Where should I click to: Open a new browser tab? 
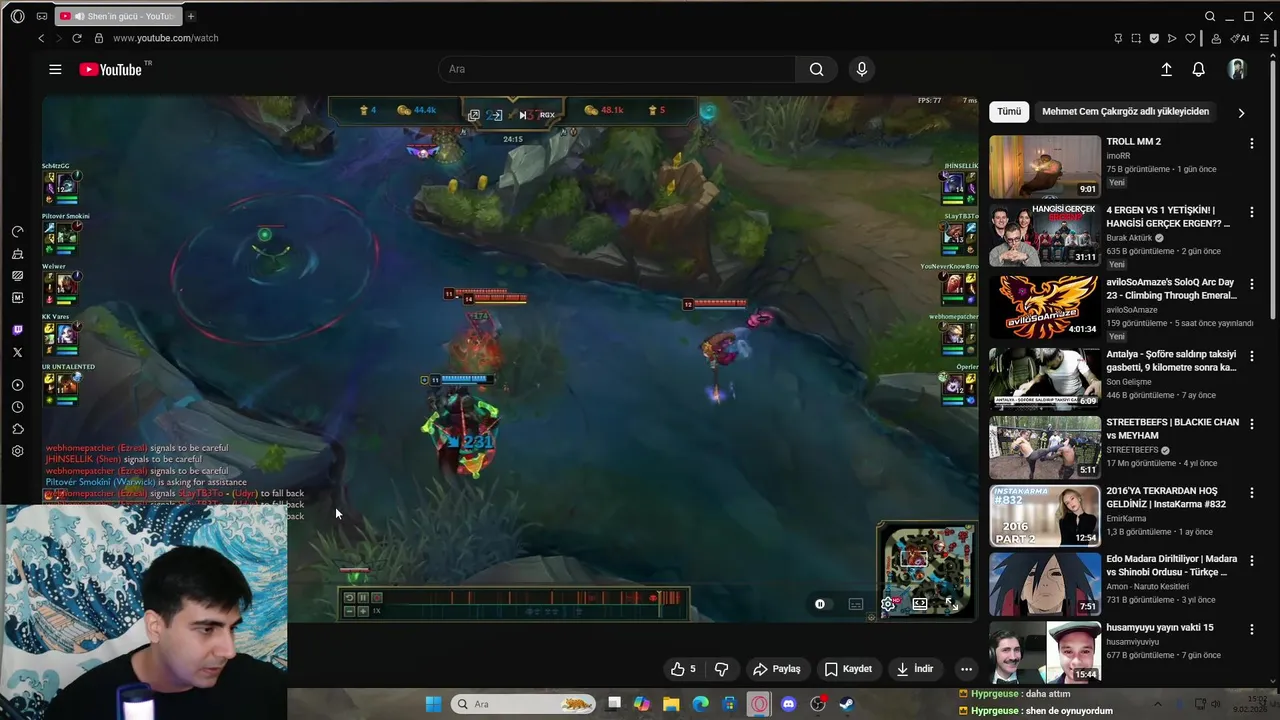click(191, 16)
